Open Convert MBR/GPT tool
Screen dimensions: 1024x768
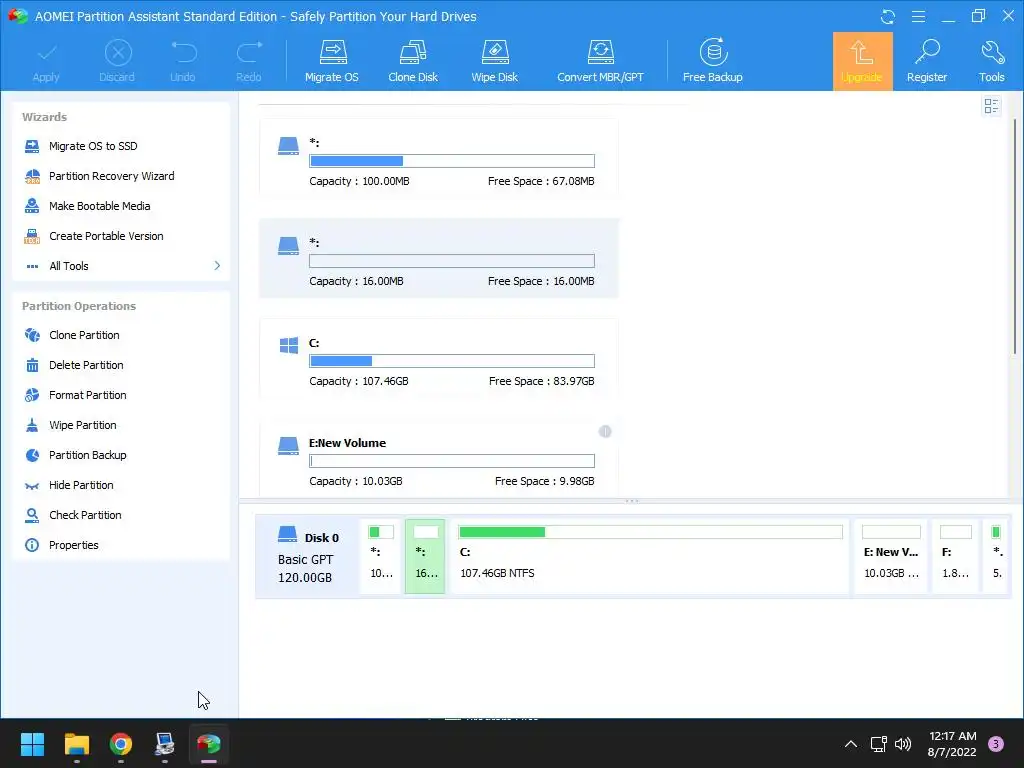point(600,61)
